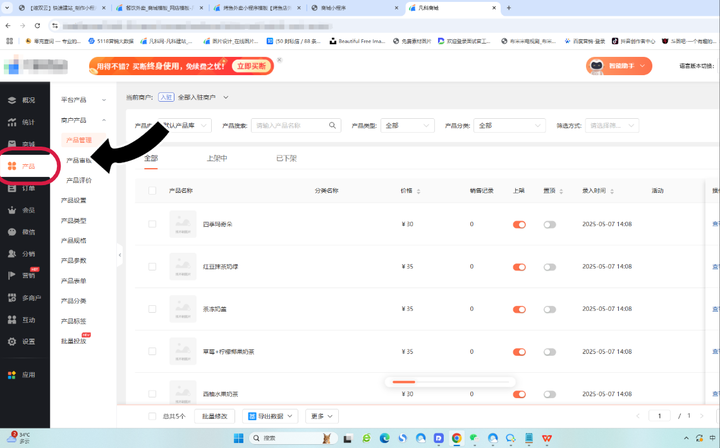720x448 pixels.
Task: Click the 产品搜索 product name input field
Action: point(296,125)
